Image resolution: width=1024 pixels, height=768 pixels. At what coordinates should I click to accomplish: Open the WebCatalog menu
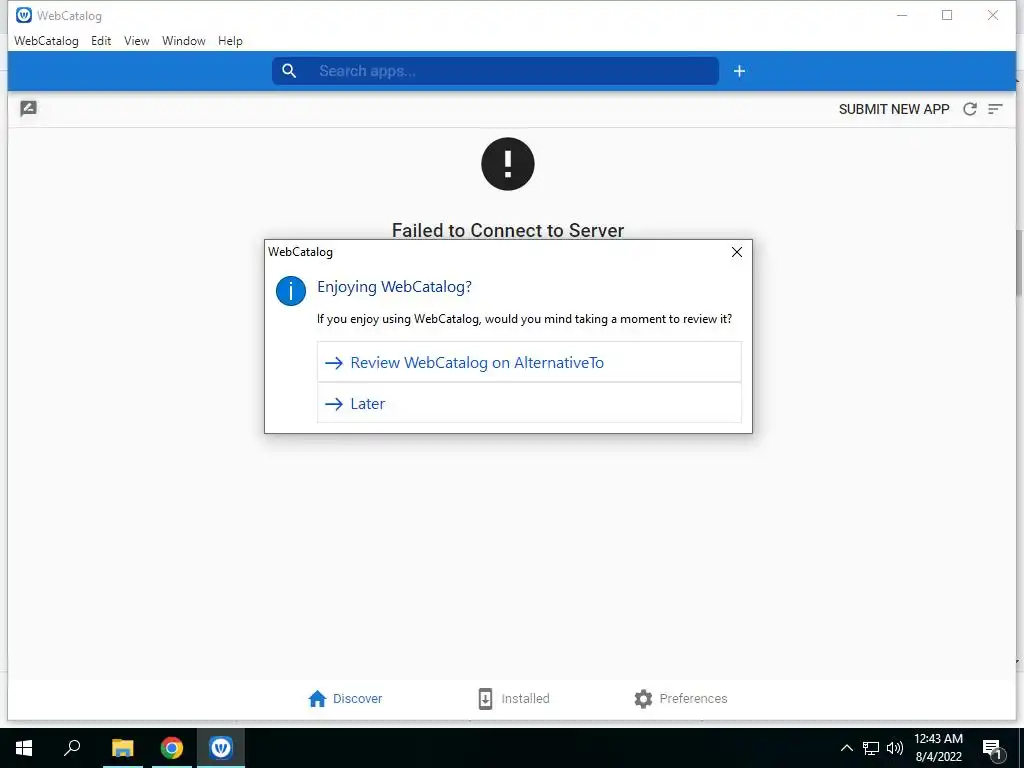[x=46, y=40]
